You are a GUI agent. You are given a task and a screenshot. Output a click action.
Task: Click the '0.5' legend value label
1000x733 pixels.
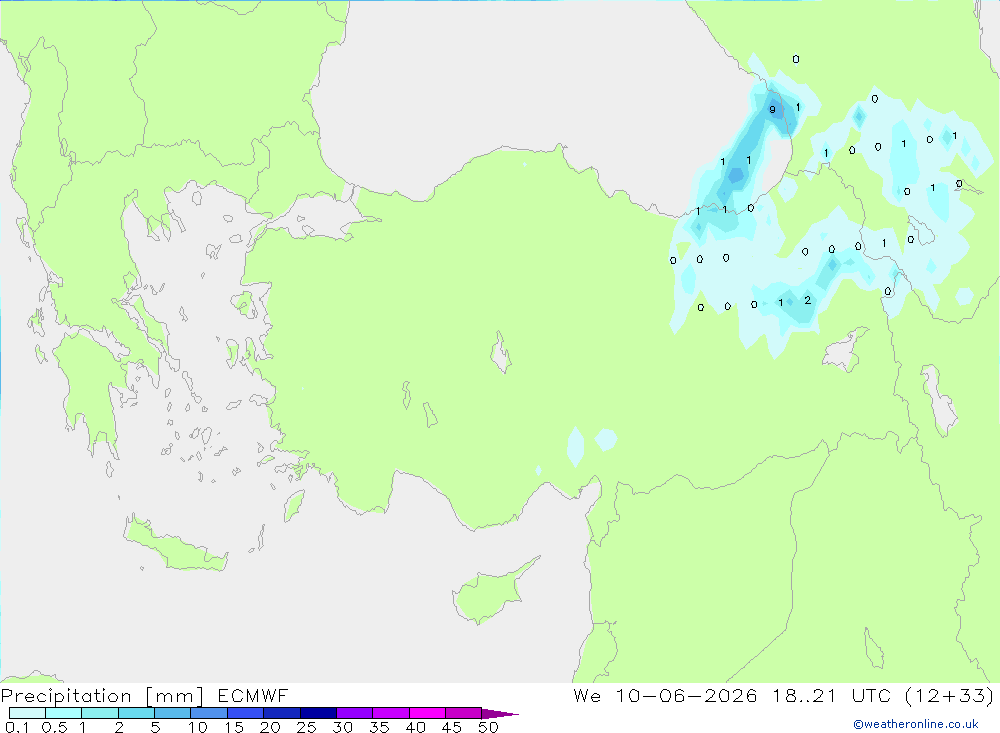(x=54, y=727)
